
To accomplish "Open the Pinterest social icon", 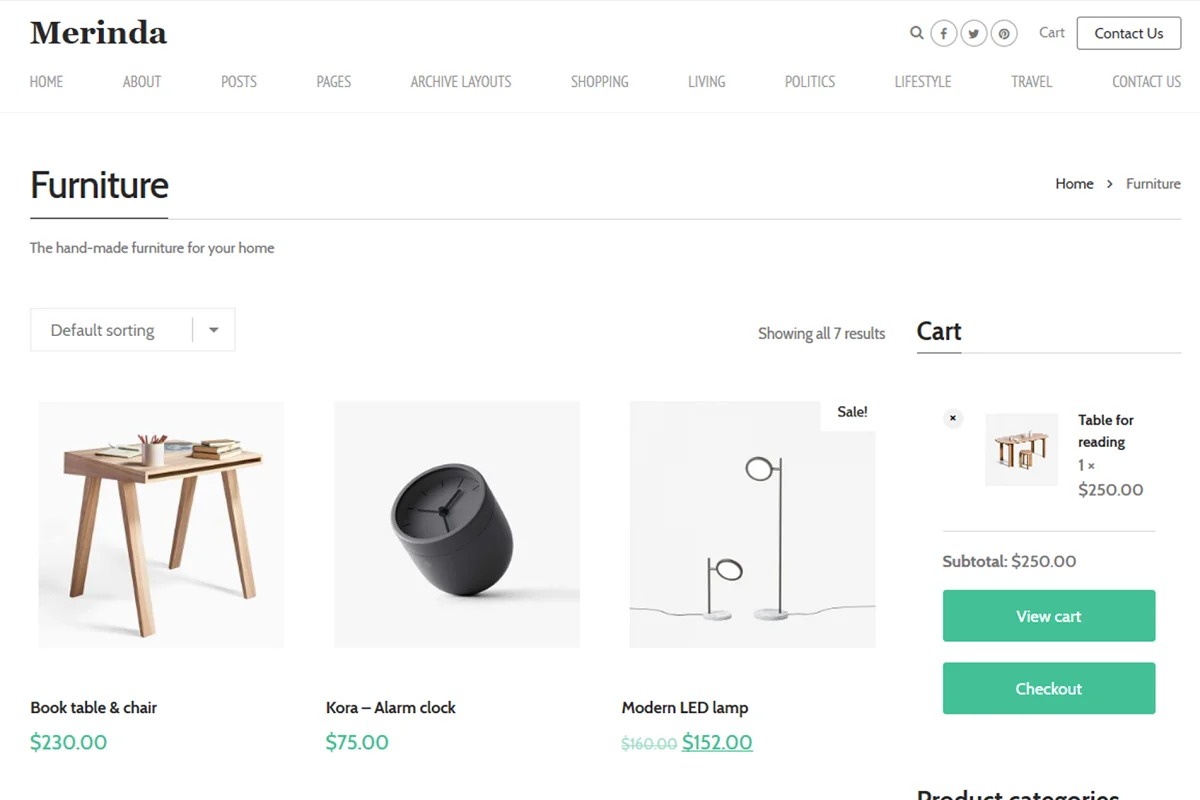I will [1004, 34].
